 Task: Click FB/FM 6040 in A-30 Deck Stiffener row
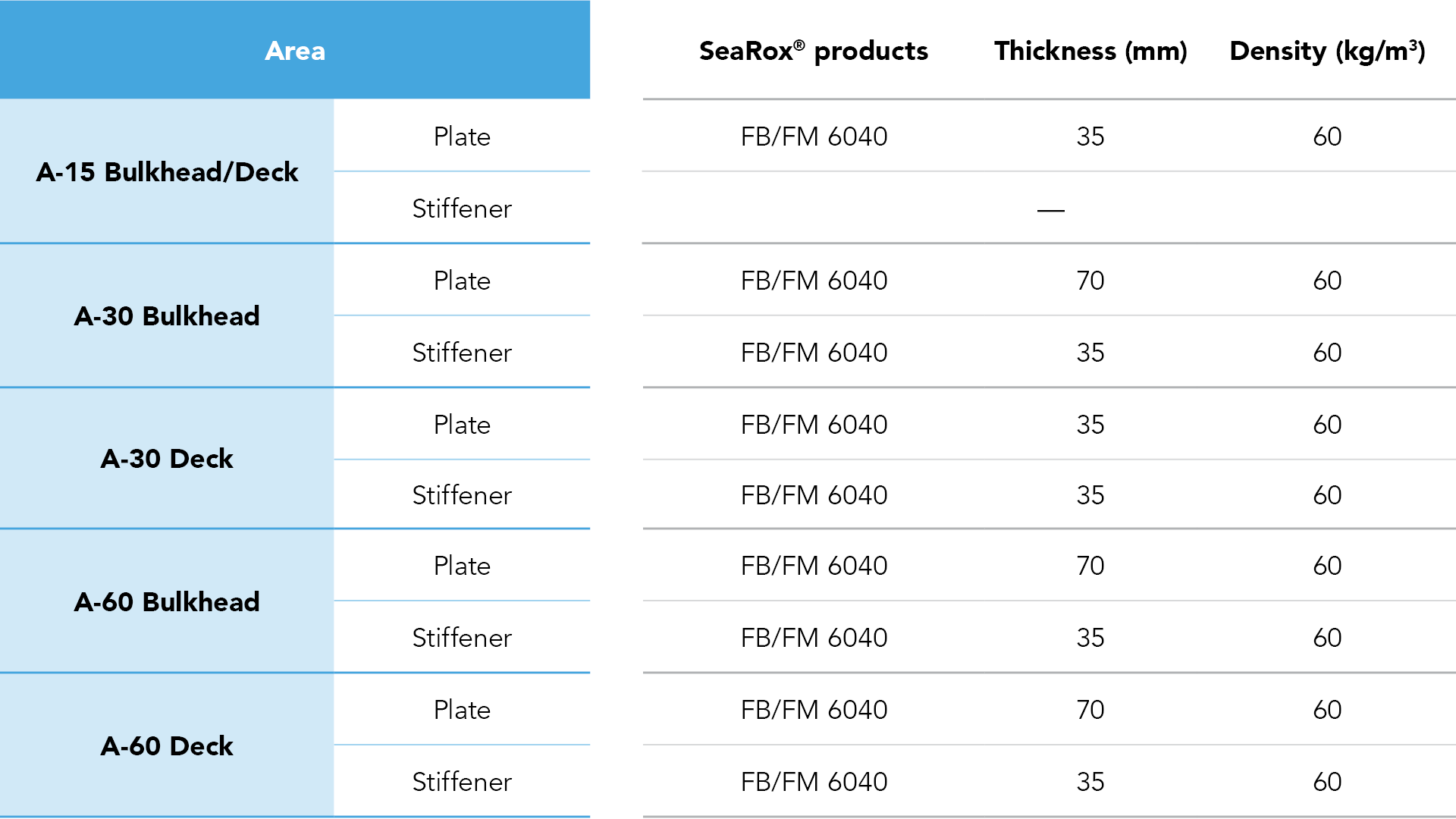(814, 495)
